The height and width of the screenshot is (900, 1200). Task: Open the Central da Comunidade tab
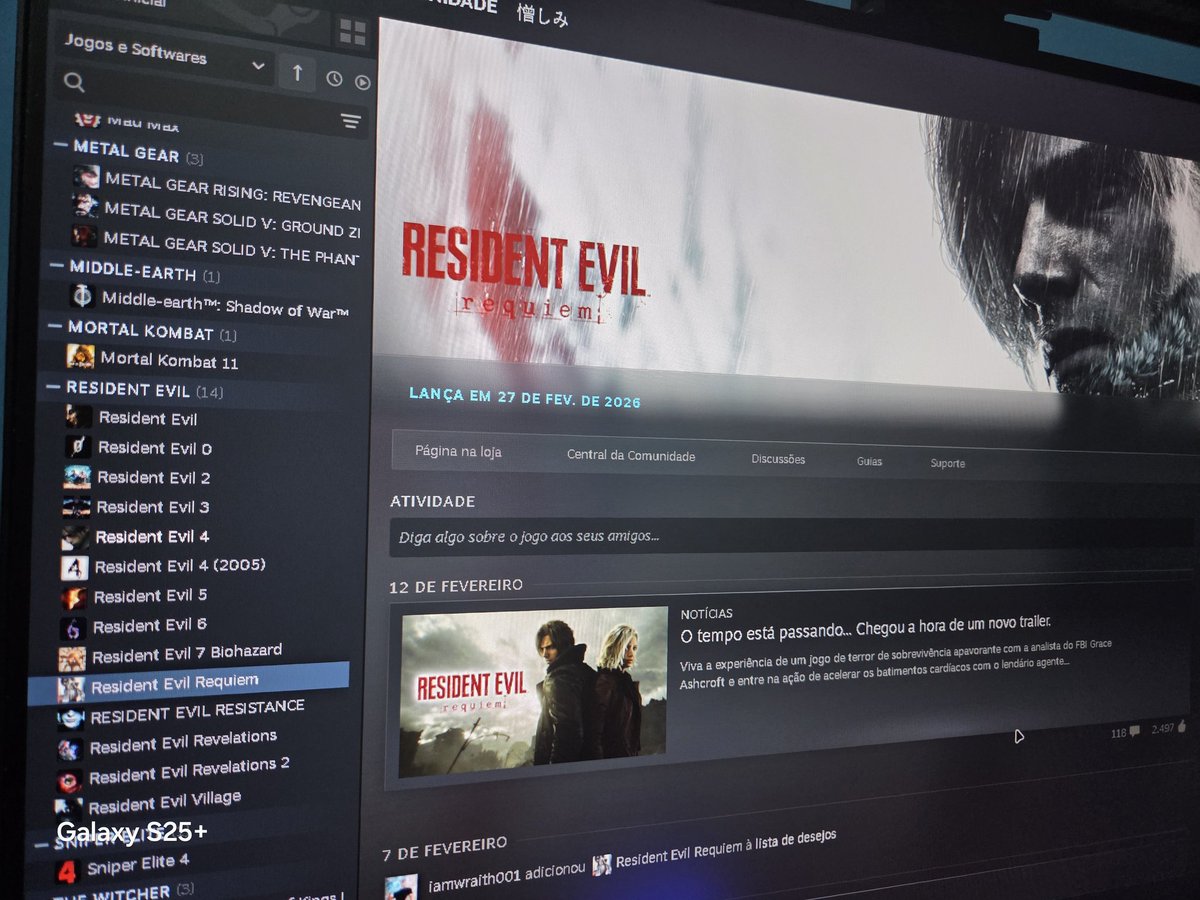[631, 456]
